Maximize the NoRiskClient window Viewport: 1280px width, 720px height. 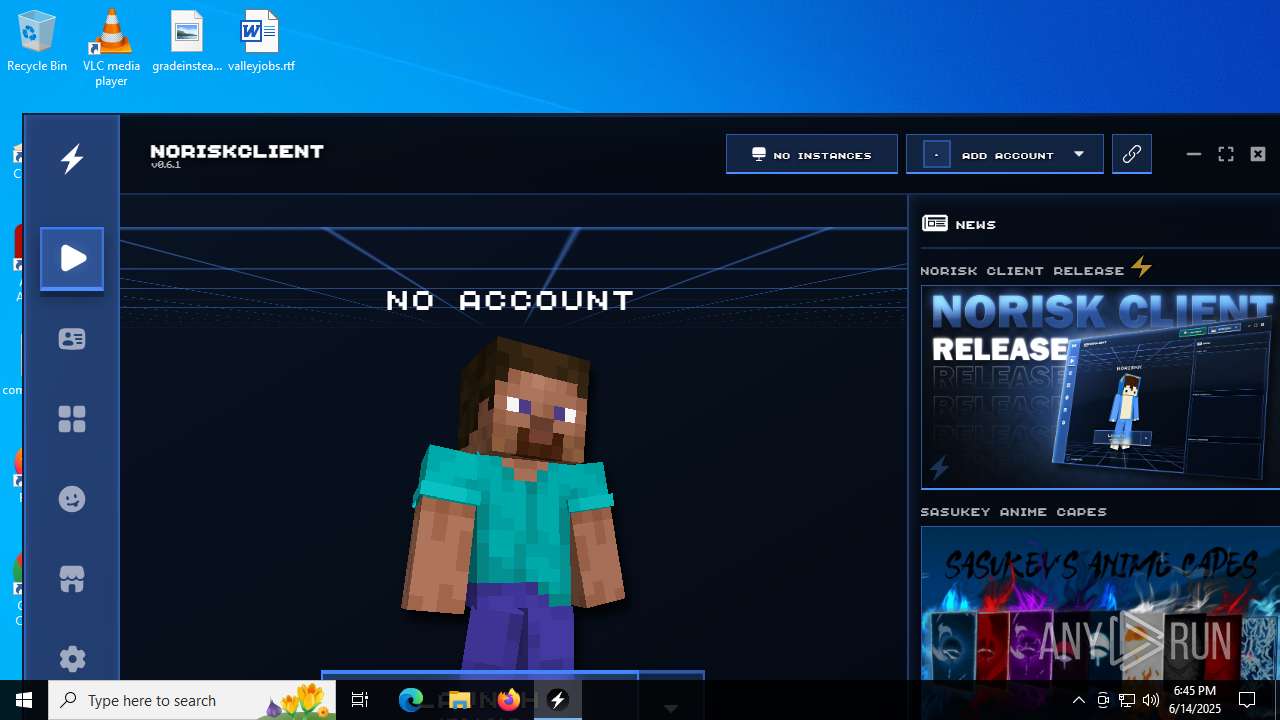(x=1226, y=154)
